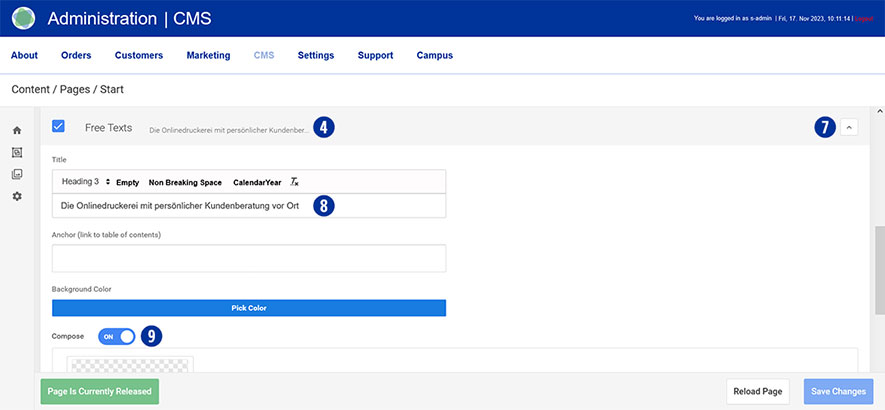The height and width of the screenshot is (410, 885).
Task: Insert Non Breaking Space in title
Action: tap(185, 182)
